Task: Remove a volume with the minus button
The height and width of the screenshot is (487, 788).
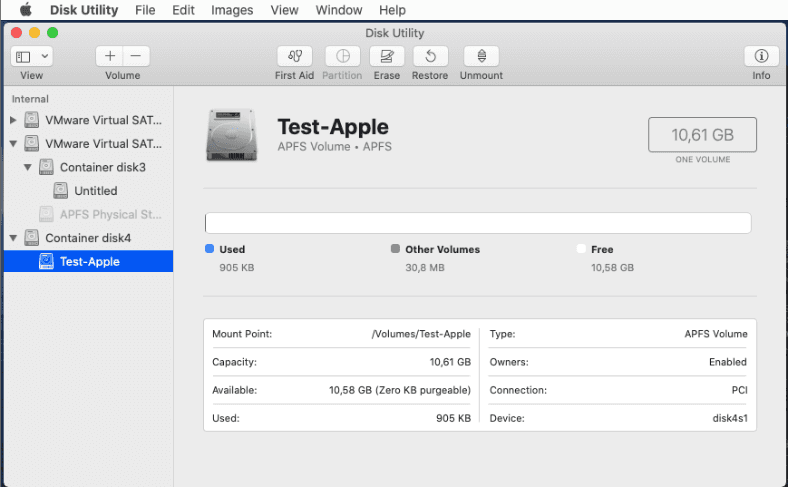Action: 136,56
